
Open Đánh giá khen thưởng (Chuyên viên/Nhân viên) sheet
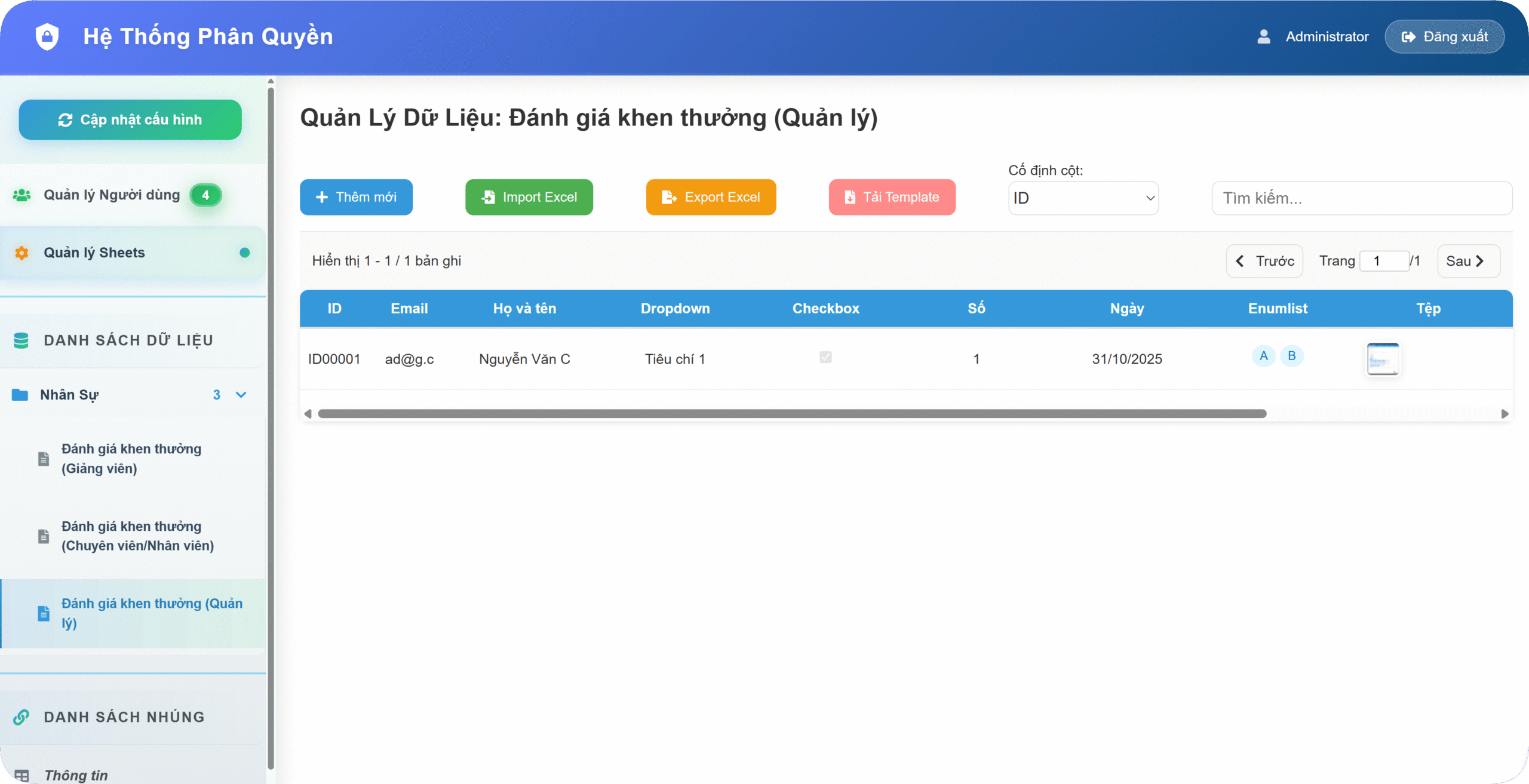[137, 536]
